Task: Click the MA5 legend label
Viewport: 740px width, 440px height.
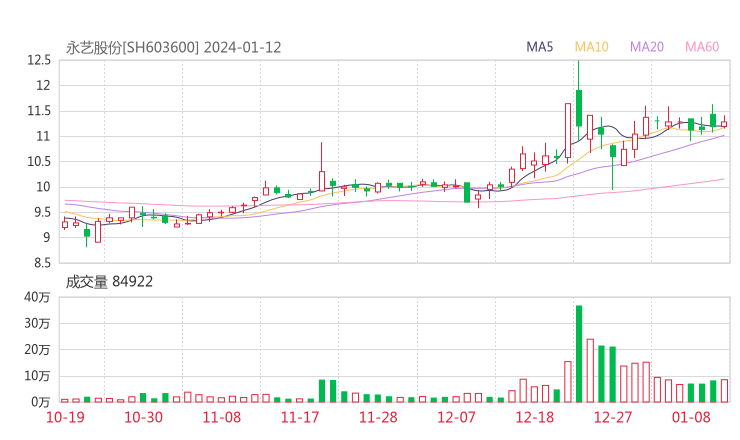Action: (x=539, y=47)
